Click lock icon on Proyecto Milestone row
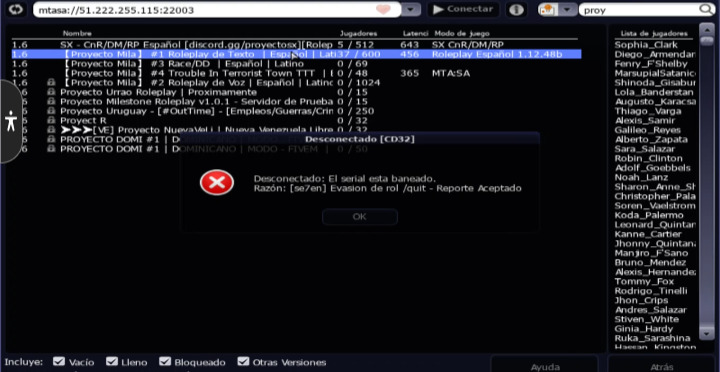720x372 pixels. click(51, 101)
